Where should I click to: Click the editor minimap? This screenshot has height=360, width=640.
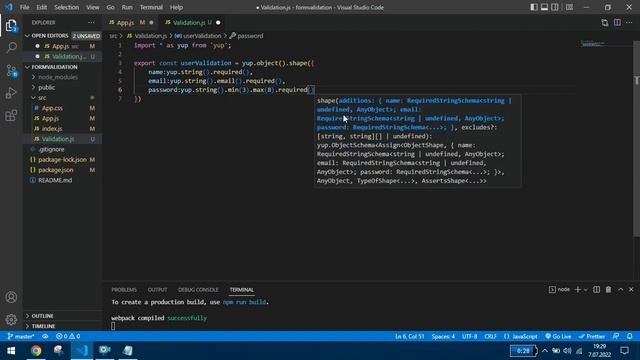593,43
